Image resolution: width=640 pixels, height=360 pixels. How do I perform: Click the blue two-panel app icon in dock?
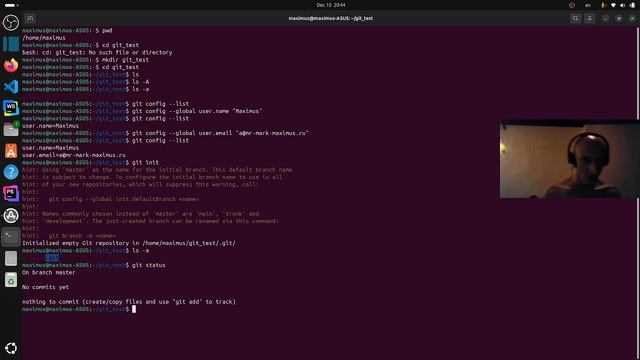[x=11, y=44]
